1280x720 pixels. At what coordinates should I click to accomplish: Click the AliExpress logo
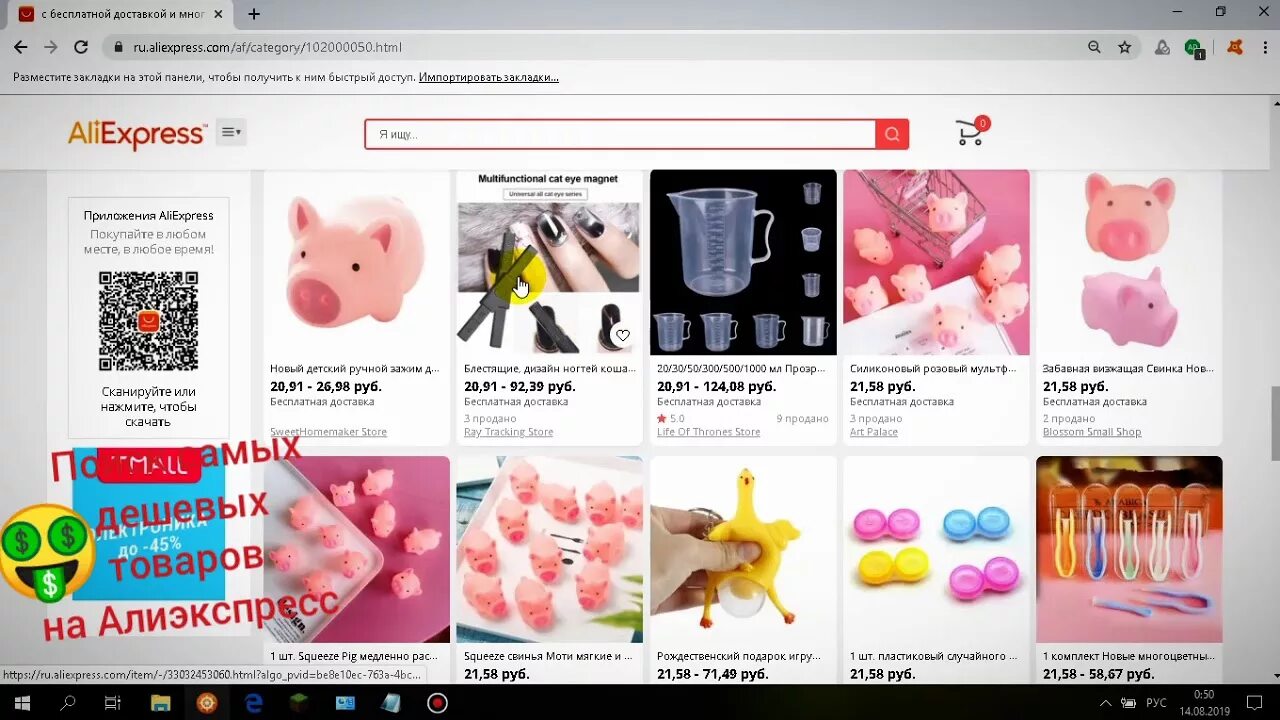pyautogui.click(x=137, y=134)
